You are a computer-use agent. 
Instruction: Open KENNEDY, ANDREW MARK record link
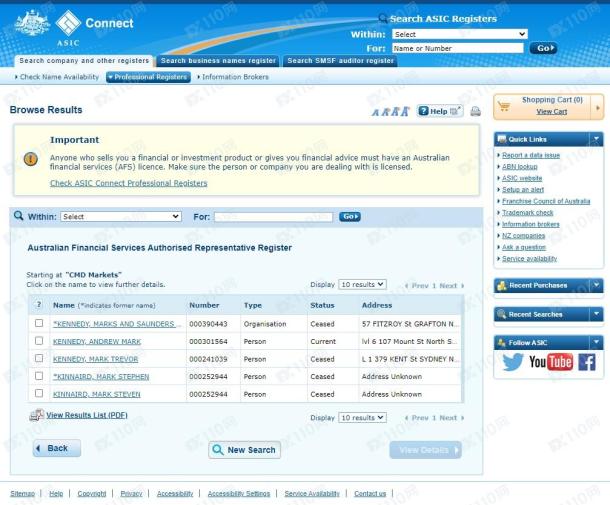click(x=97, y=342)
